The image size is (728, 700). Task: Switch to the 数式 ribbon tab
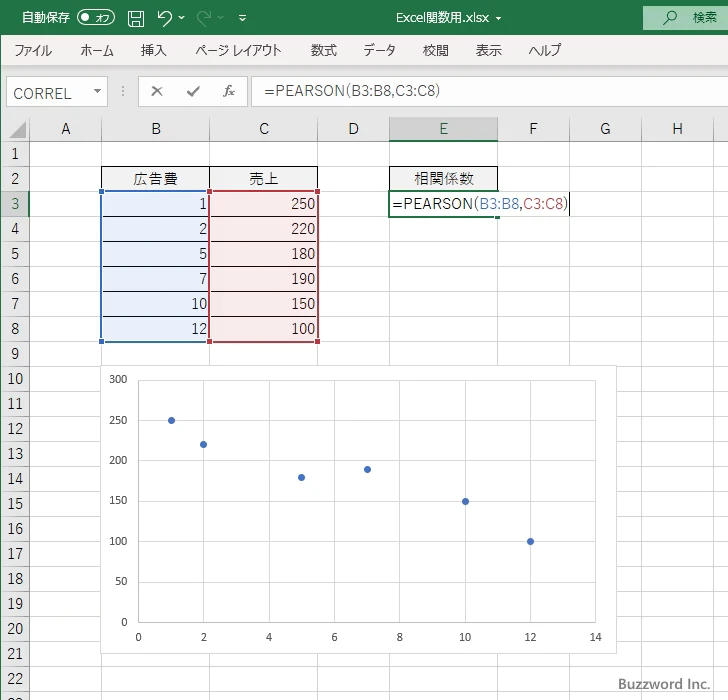[x=323, y=50]
